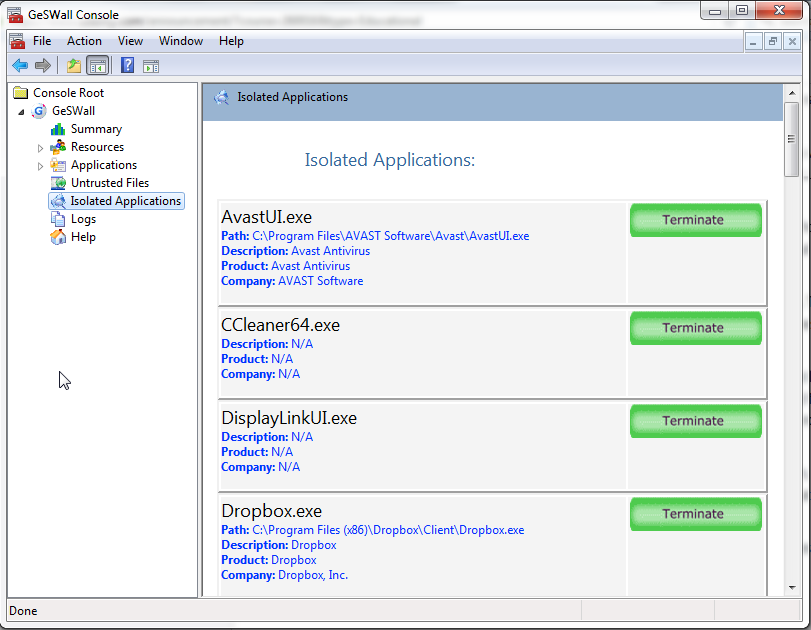This screenshot has width=811, height=630.
Task: Toggle the Show/Hide Console Tree icon
Action: point(98,66)
